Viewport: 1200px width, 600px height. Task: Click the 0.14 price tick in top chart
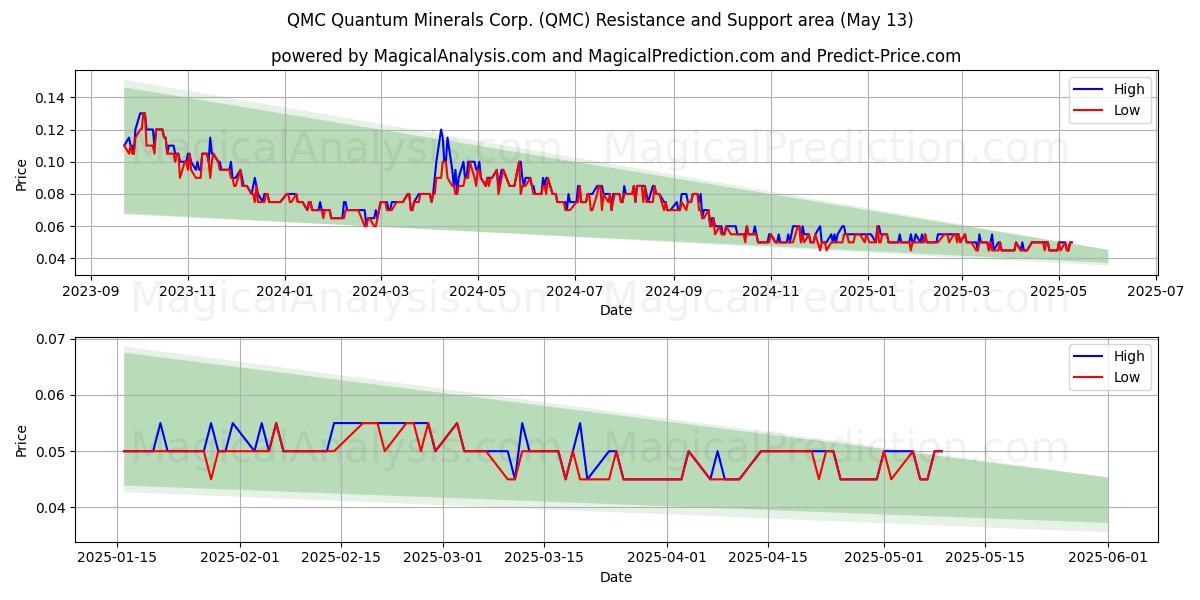tap(52, 98)
